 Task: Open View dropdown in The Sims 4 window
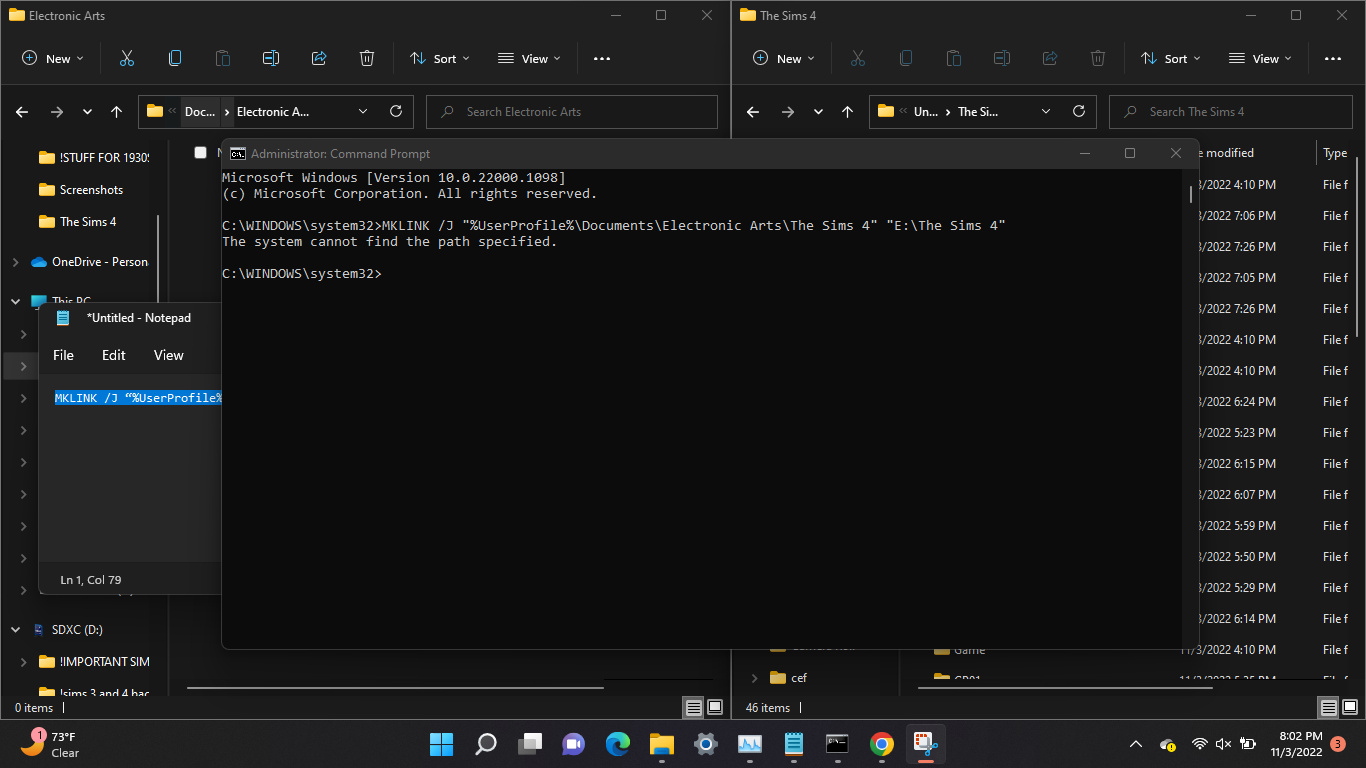(1260, 59)
